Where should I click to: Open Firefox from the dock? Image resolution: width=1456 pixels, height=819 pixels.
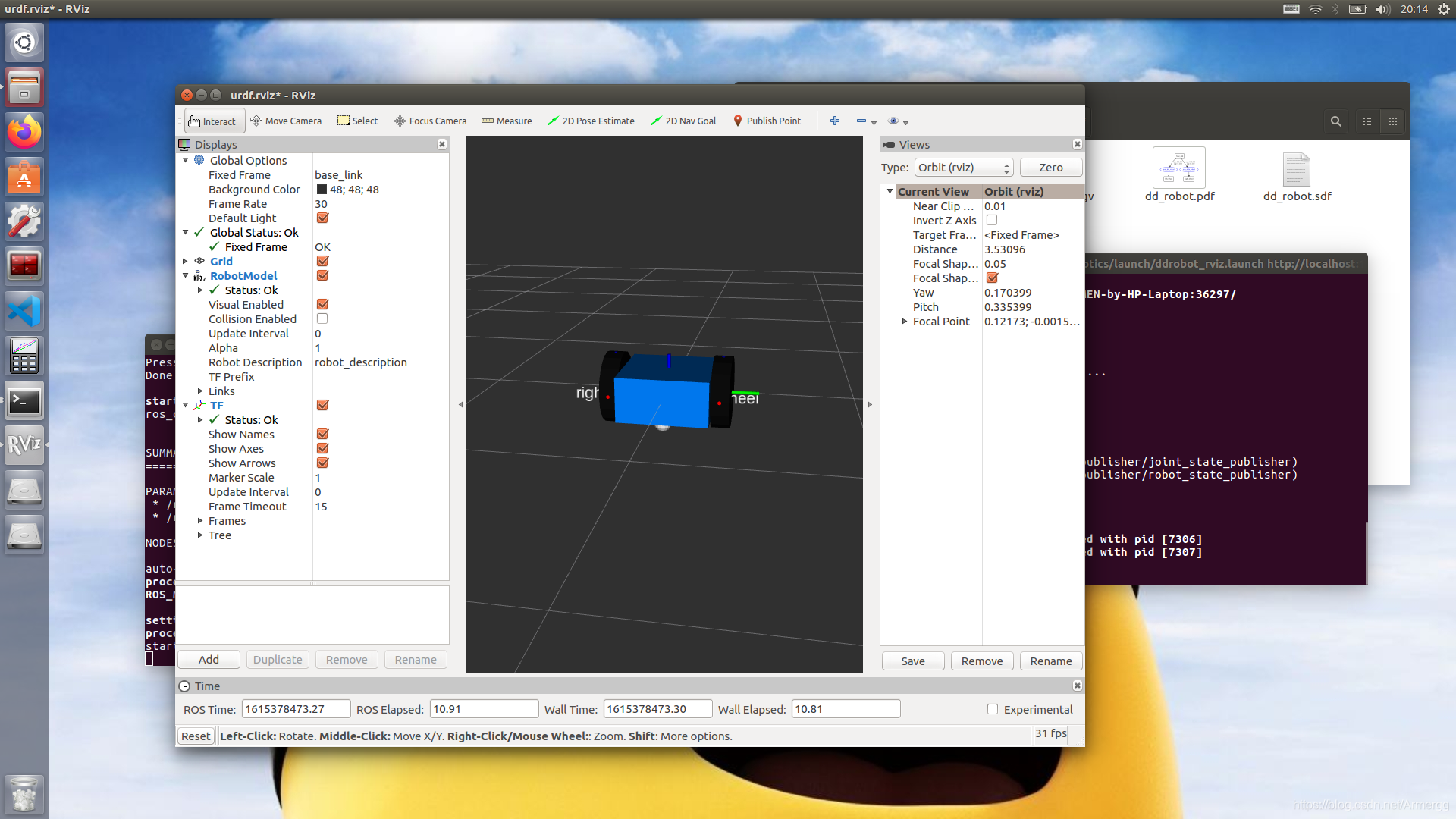coord(24,132)
